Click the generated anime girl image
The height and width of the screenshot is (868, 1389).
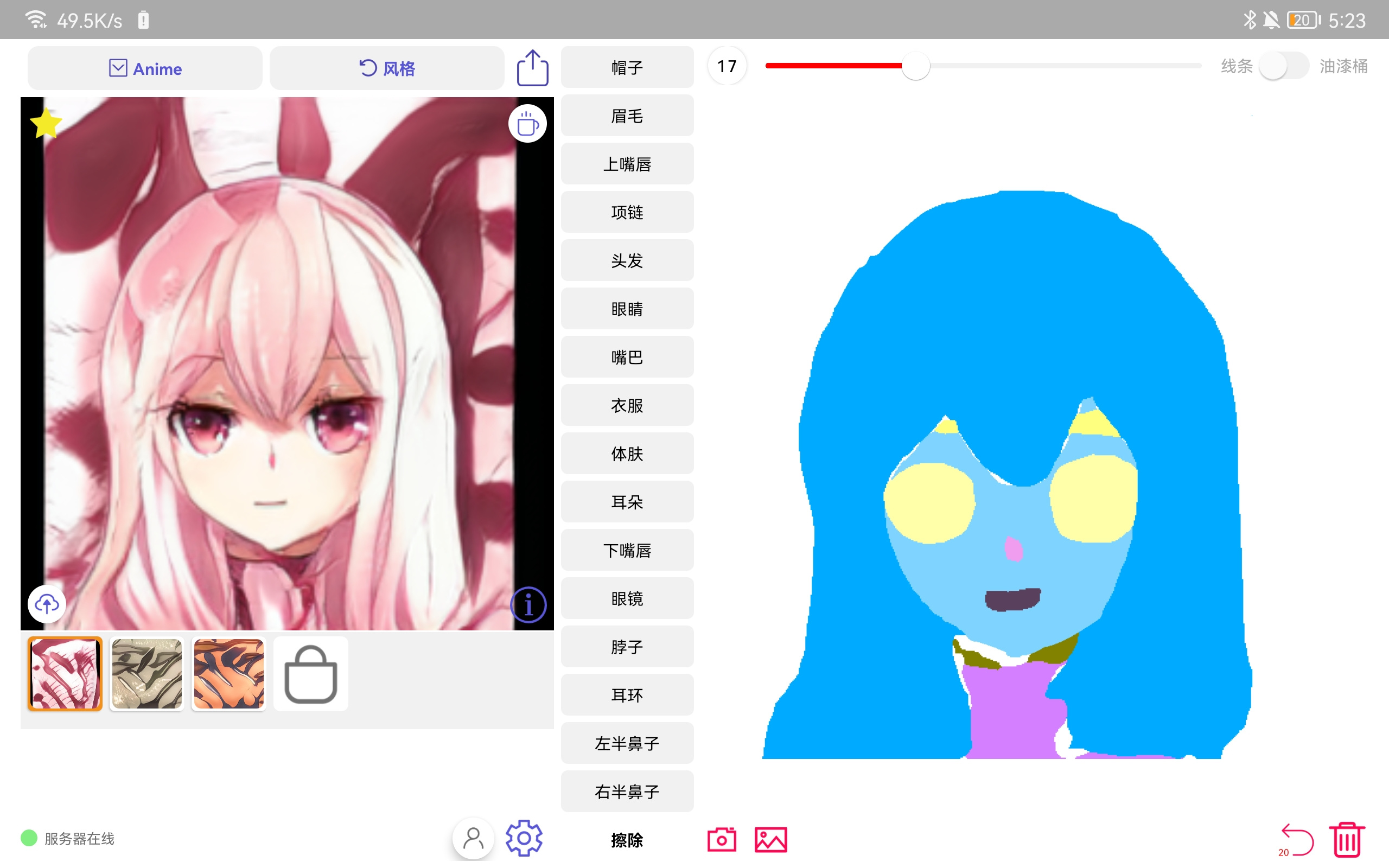[x=287, y=363]
